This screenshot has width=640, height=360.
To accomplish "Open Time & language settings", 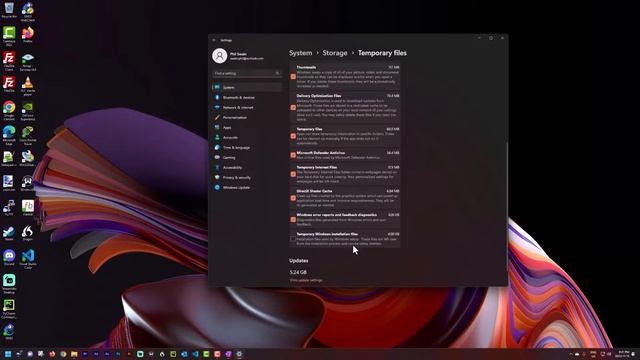I will coord(247,147).
